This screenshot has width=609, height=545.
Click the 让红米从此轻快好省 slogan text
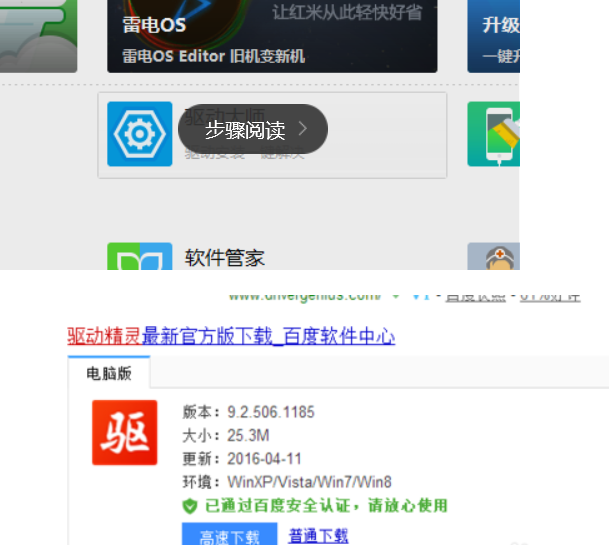(x=347, y=12)
